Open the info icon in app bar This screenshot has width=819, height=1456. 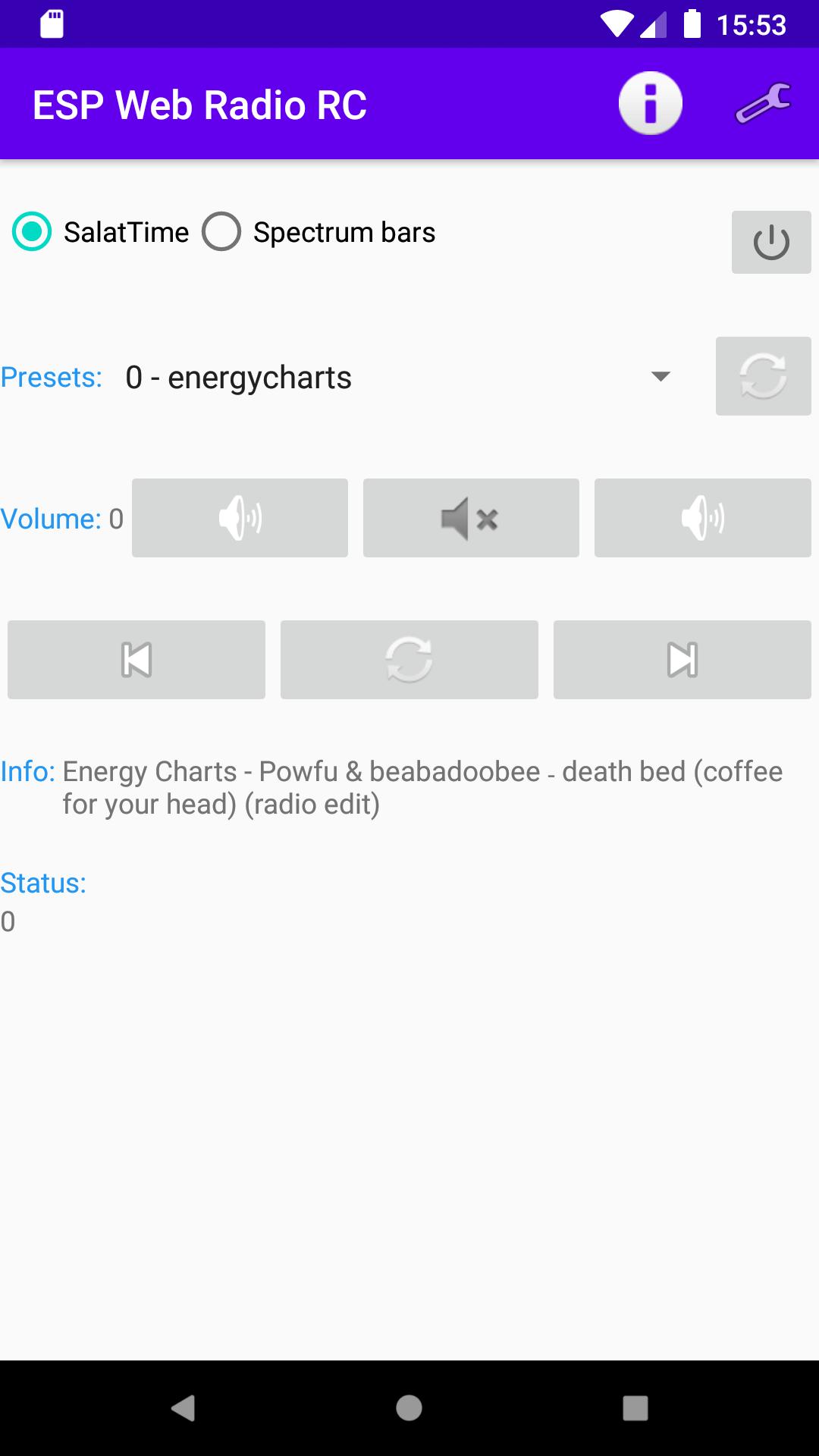pyautogui.click(x=650, y=104)
